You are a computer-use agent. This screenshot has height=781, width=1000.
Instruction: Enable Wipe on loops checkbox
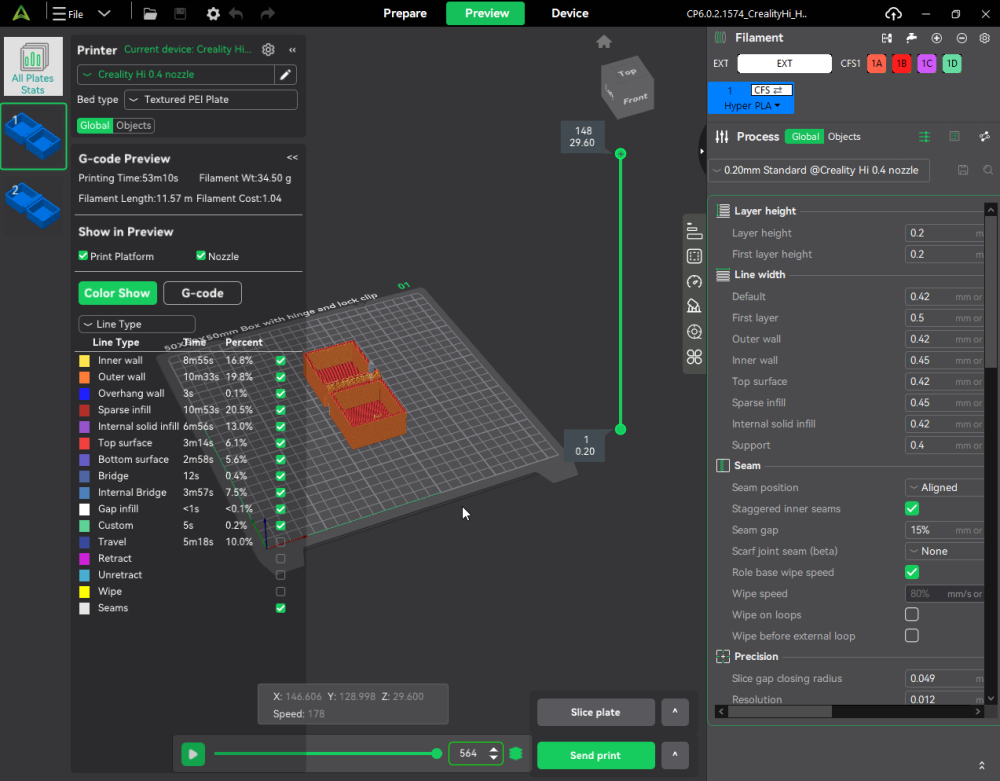click(912, 615)
